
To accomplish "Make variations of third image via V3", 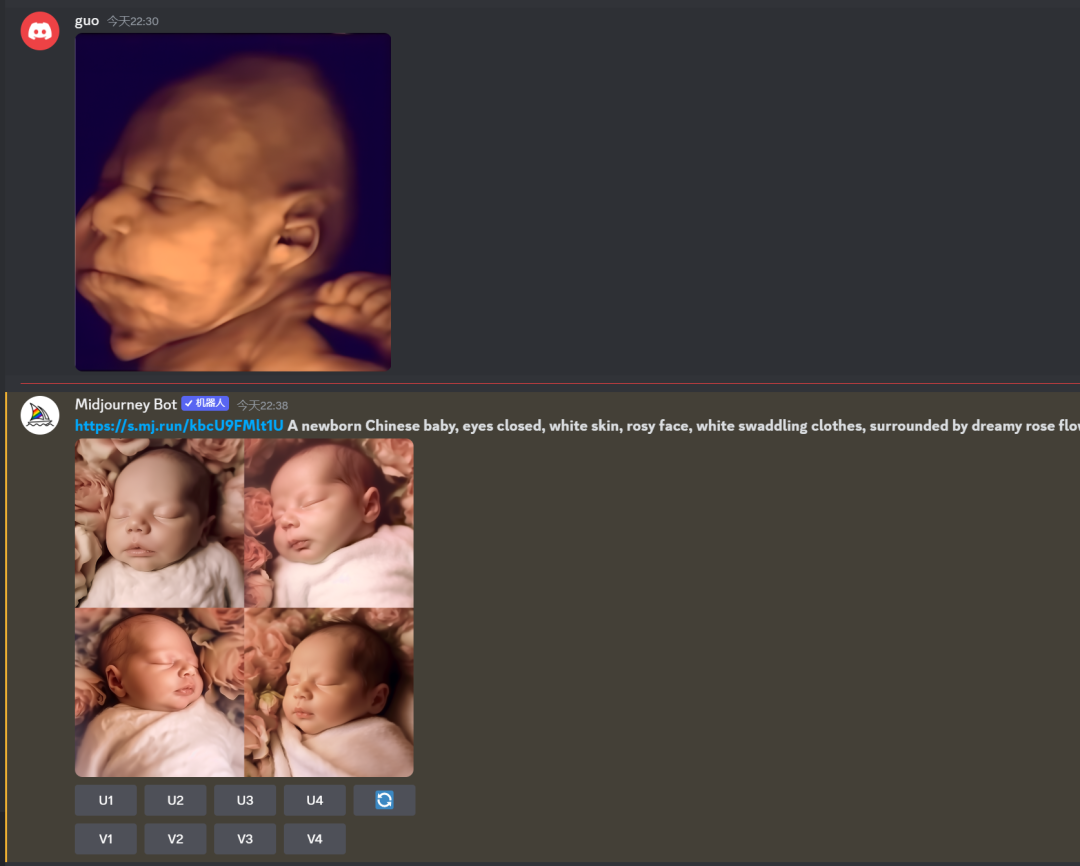I will click(x=245, y=838).
